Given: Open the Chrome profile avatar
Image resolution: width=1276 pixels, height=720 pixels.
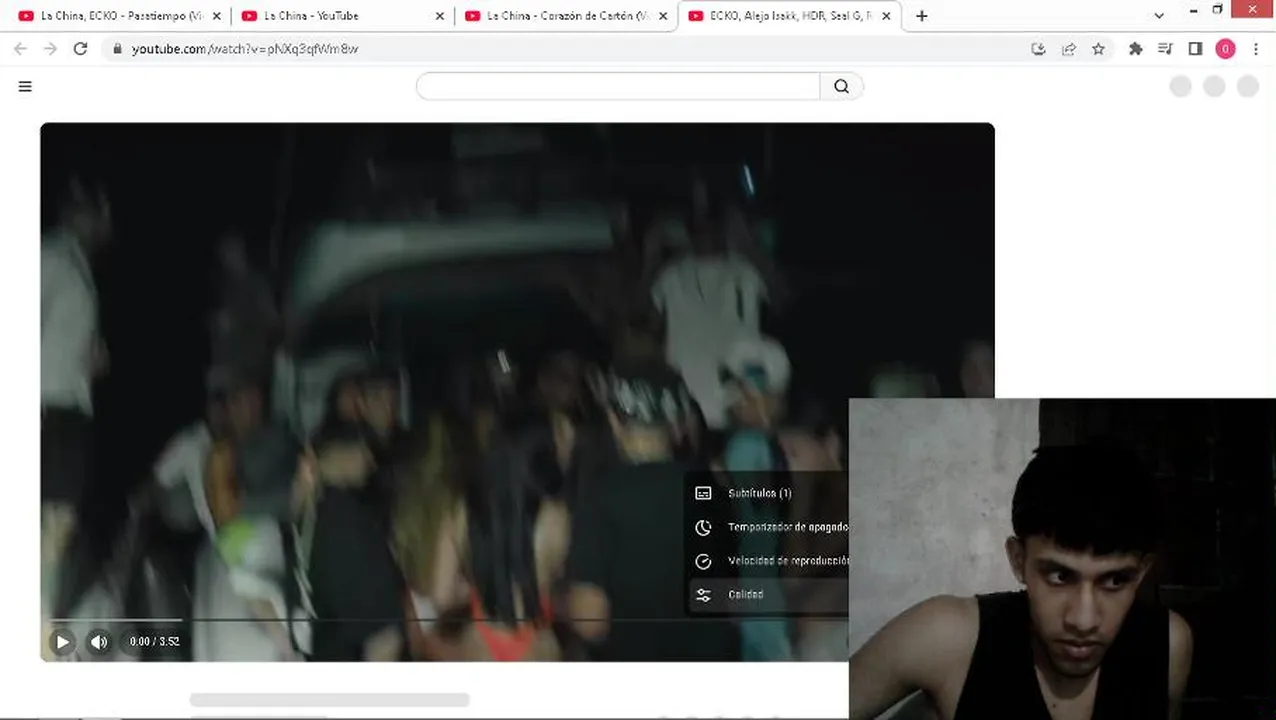Looking at the screenshot, I should point(1225,48).
